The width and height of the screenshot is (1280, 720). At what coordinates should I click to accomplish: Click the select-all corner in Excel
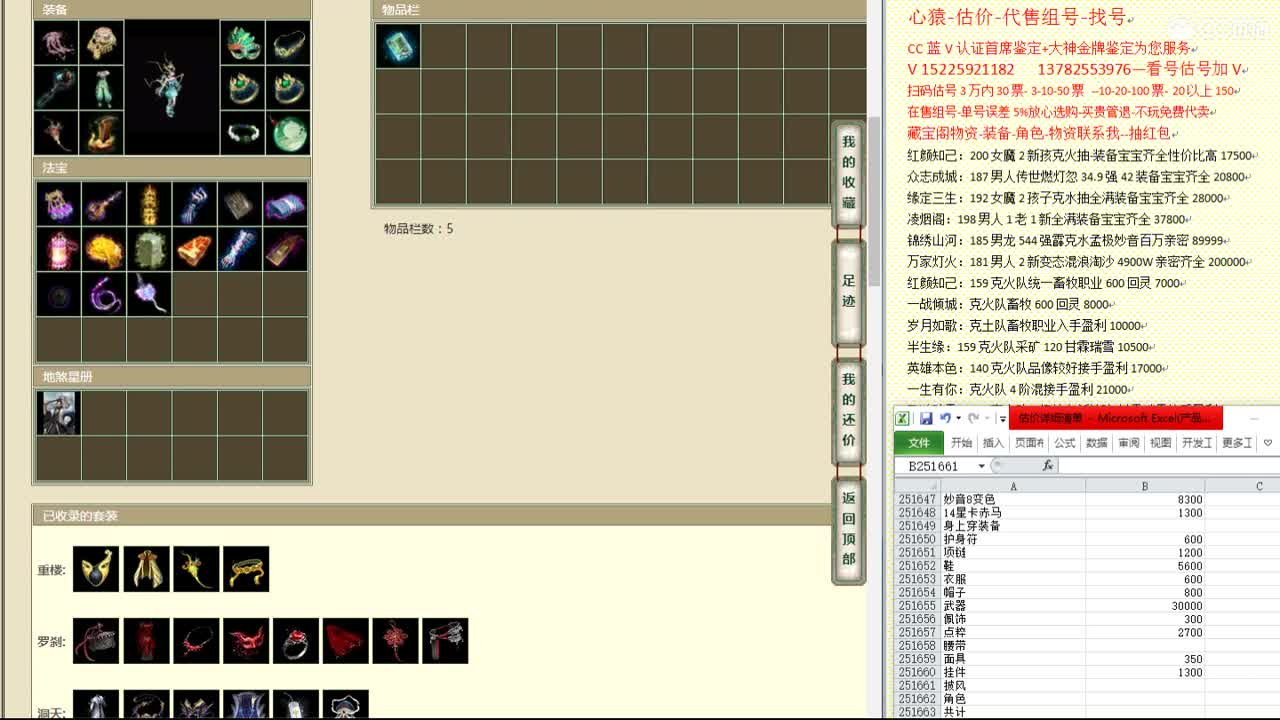click(917, 486)
